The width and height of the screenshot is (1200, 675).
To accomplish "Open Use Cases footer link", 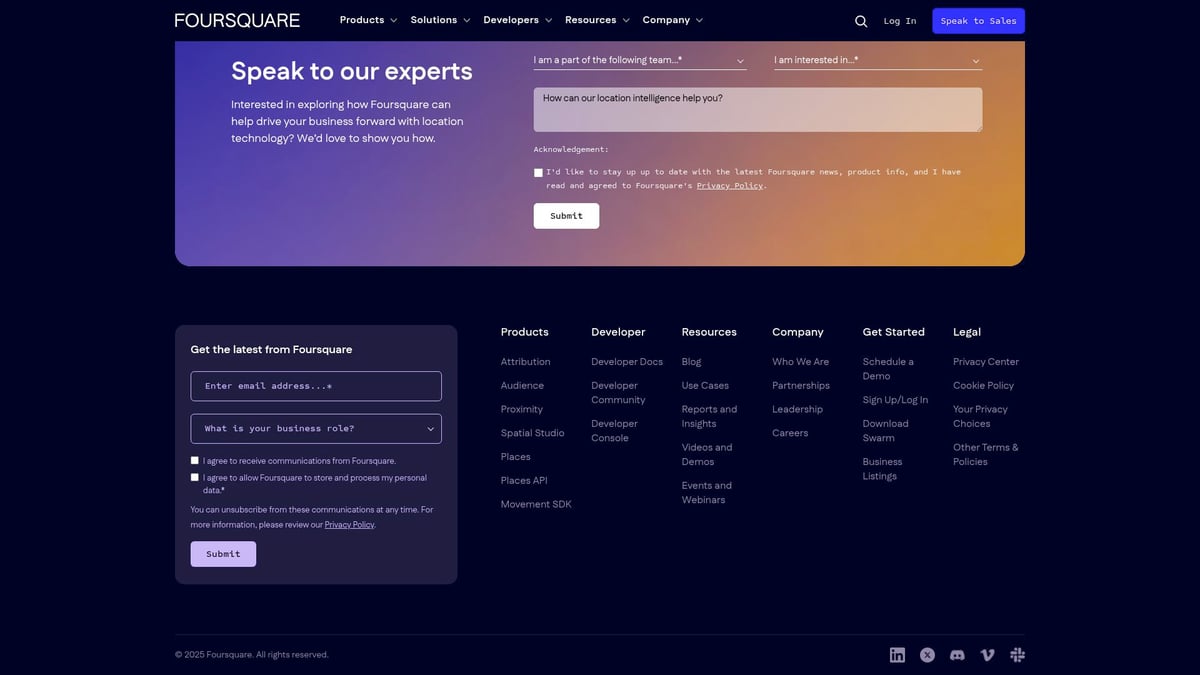I will (x=705, y=386).
